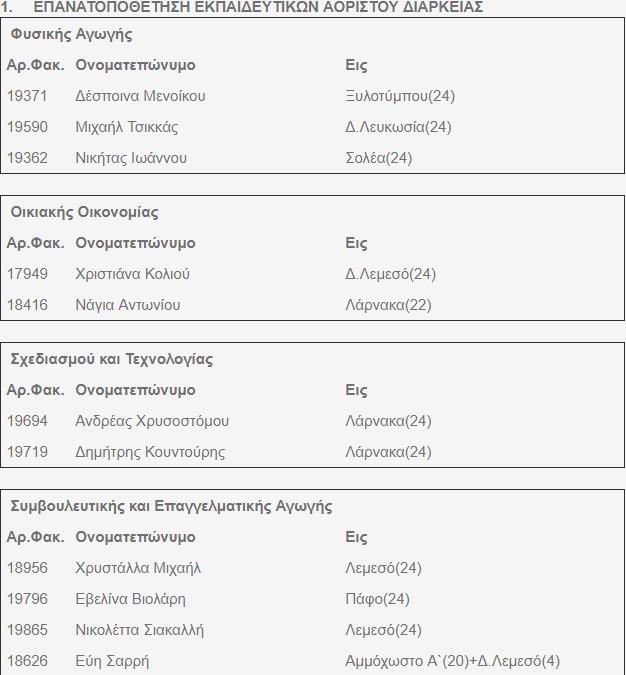
Task: Select name Χριστιάνα Κολιού
Action: (132, 274)
